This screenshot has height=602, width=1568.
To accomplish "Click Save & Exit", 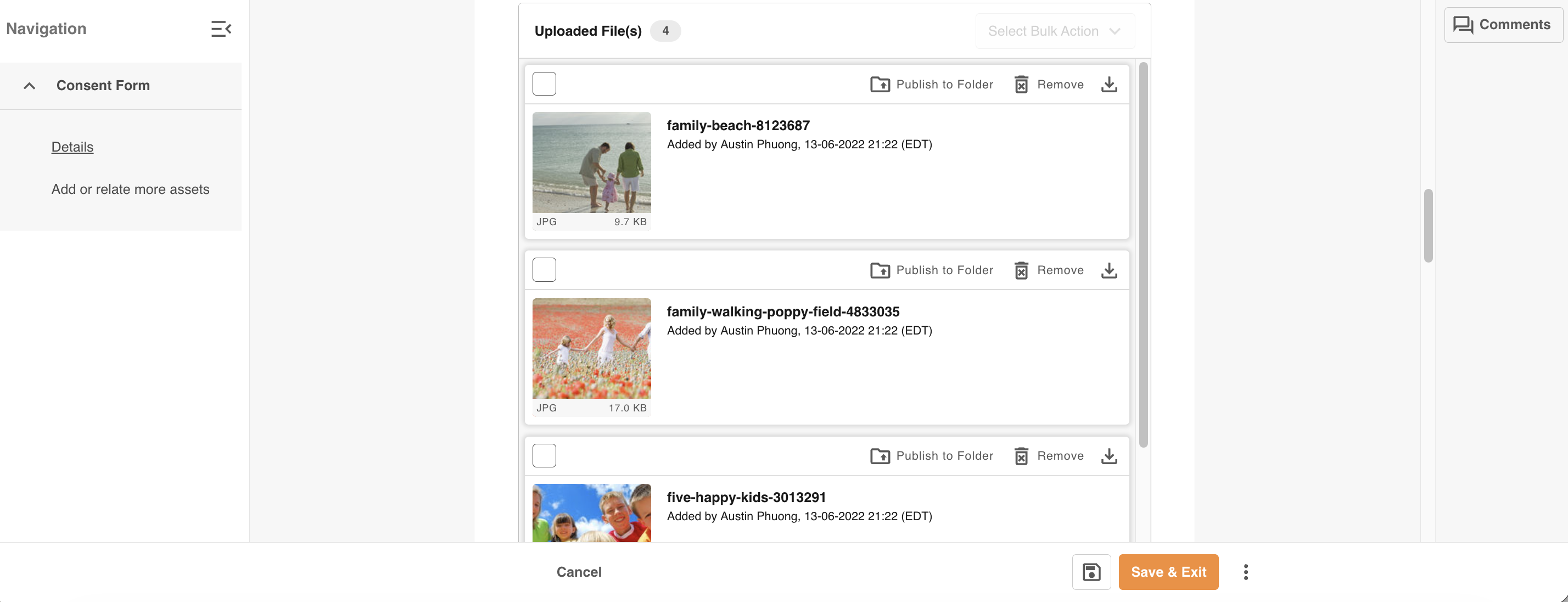I will click(x=1169, y=572).
